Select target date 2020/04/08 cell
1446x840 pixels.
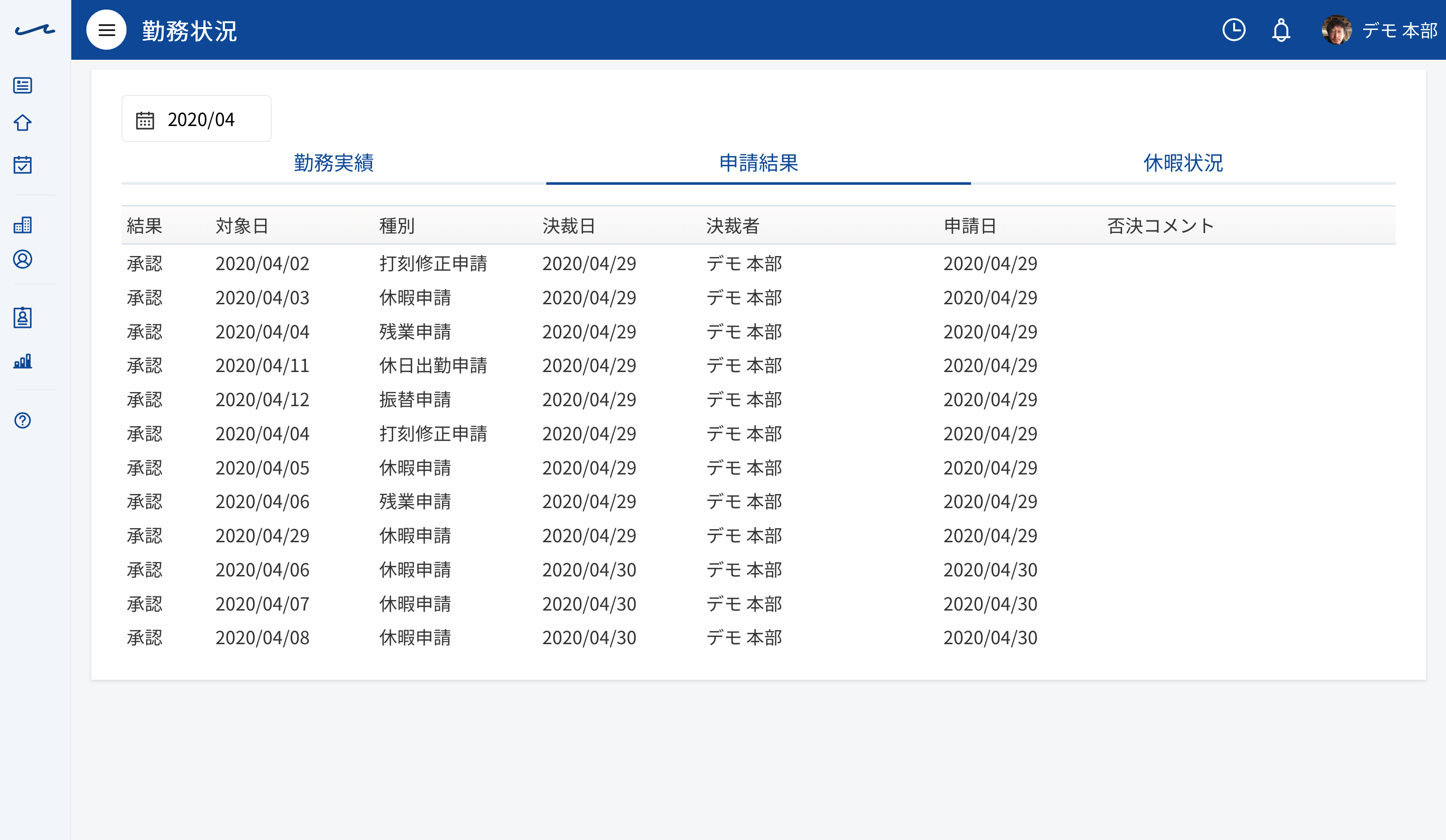tap(262, 638)
